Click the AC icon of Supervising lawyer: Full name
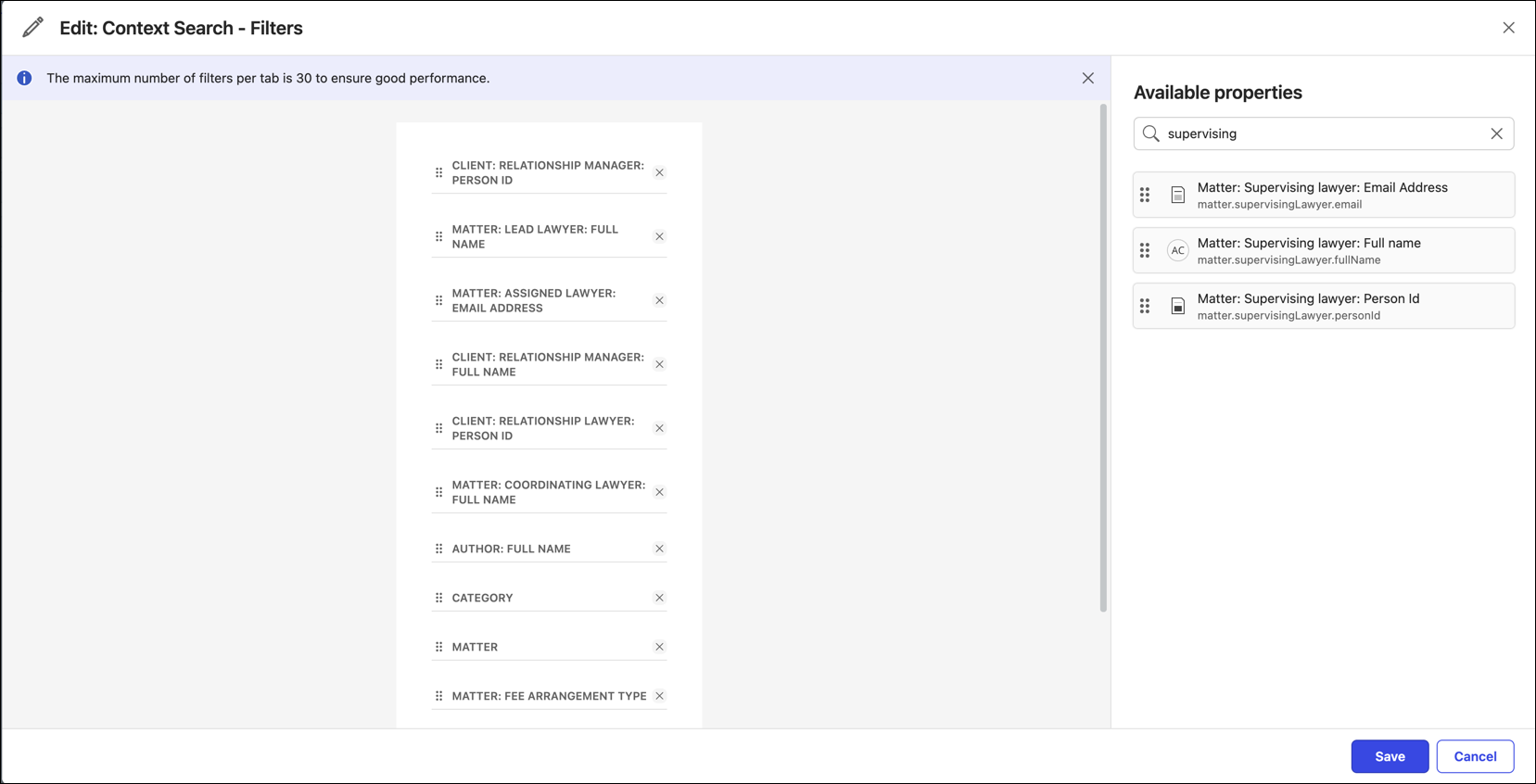The height and width of the screenshot is (784, 1536). click(1177, 250)
